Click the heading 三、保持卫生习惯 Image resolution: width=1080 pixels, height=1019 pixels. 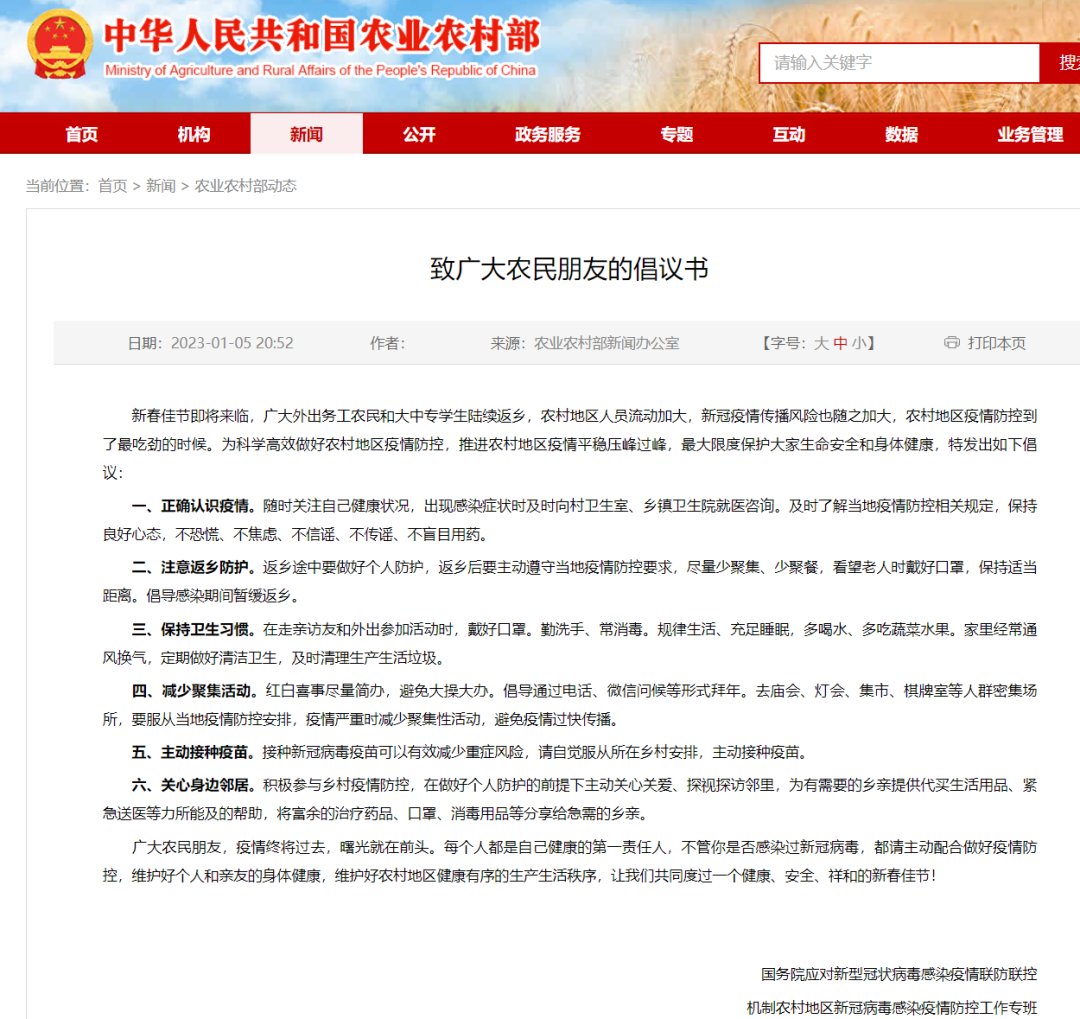[x=194, y=630]
